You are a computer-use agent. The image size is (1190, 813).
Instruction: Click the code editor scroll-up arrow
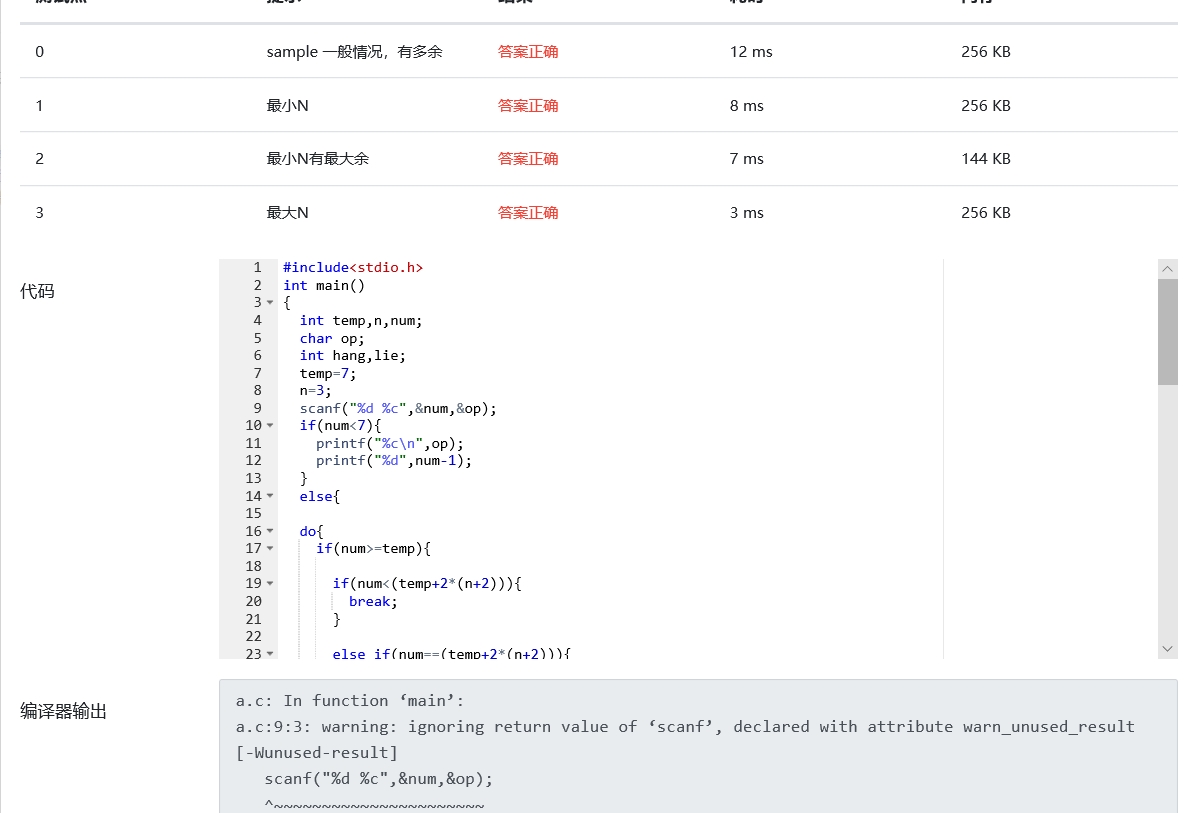click(1167, 269)
